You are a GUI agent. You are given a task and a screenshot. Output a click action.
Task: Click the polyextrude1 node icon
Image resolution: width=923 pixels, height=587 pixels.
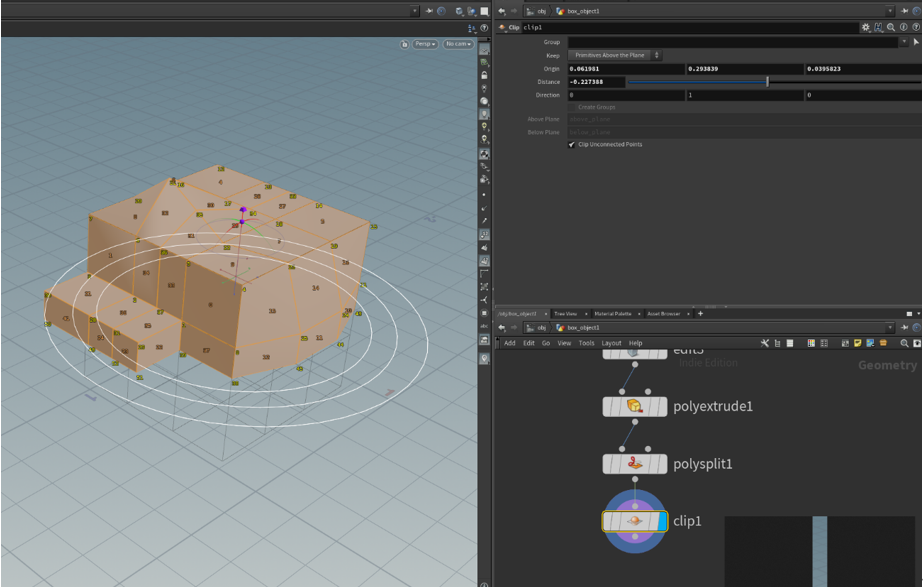634,406
